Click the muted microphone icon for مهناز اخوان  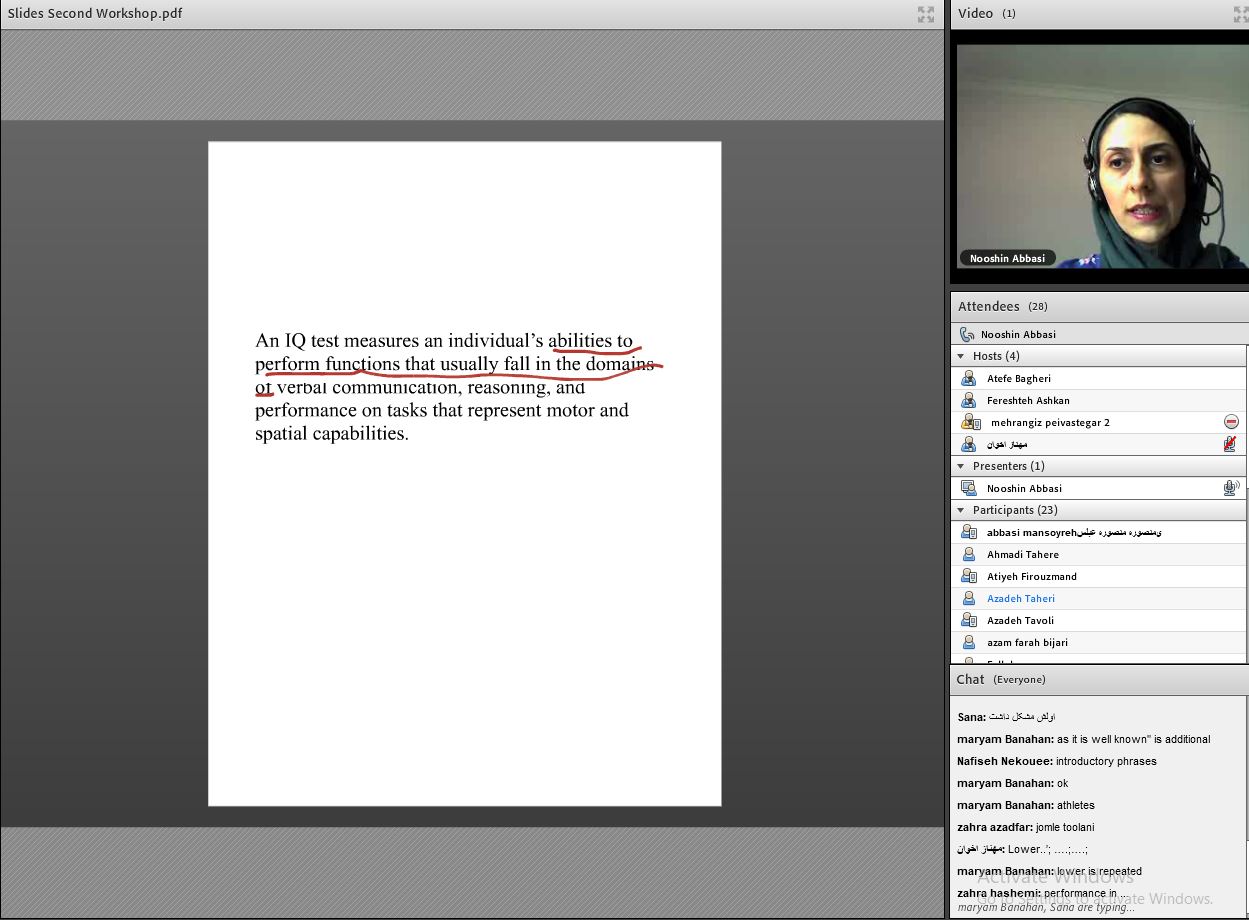coord(1231,444)
